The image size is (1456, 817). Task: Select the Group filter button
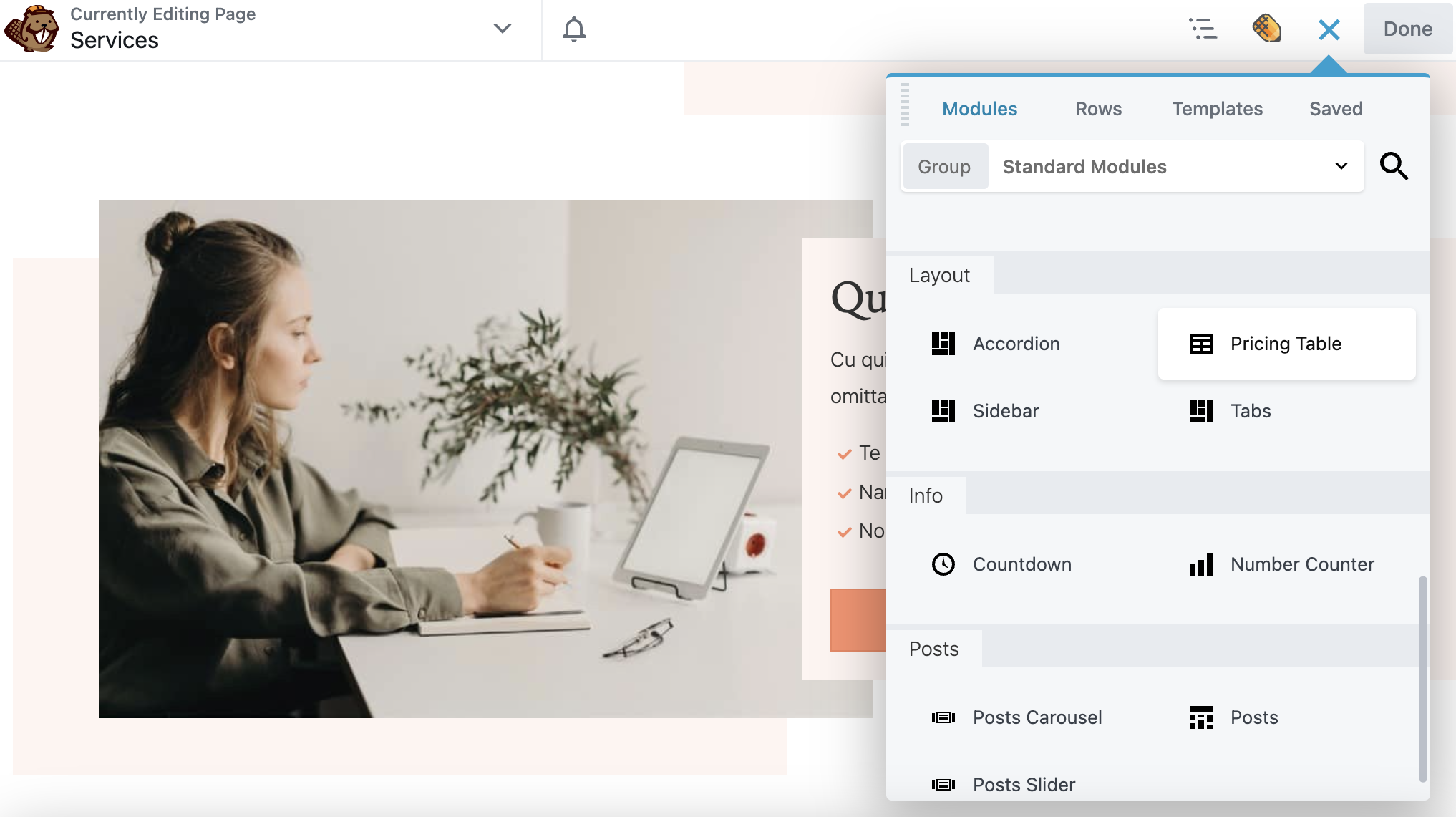click(x=944, y=166)
